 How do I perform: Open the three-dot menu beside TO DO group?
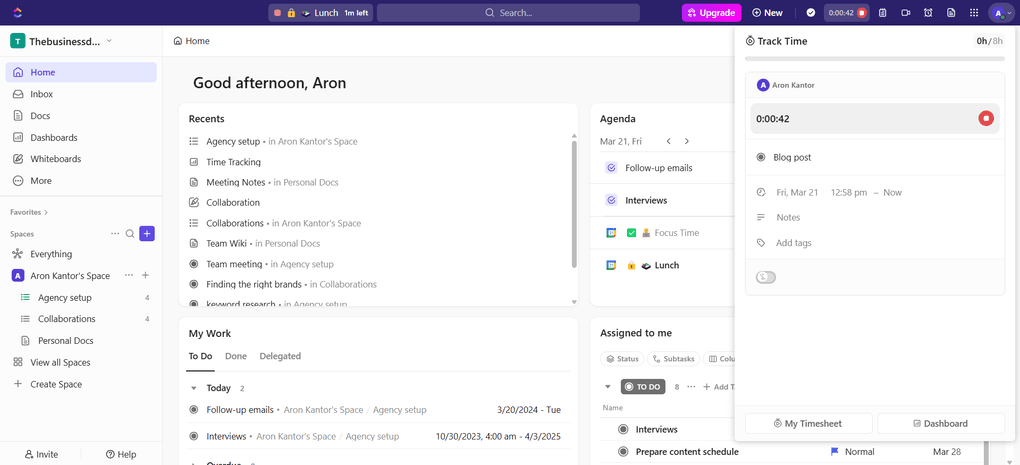coord(691,386)
